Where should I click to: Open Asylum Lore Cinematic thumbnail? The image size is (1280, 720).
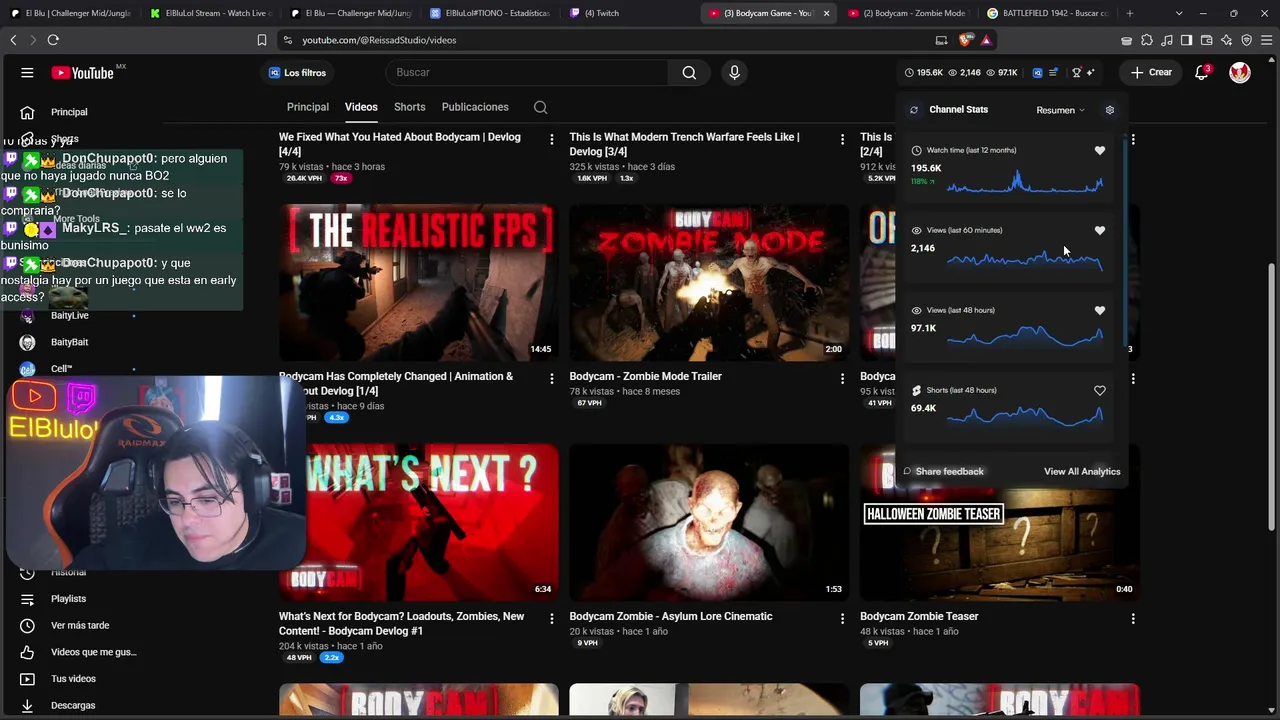709,523
